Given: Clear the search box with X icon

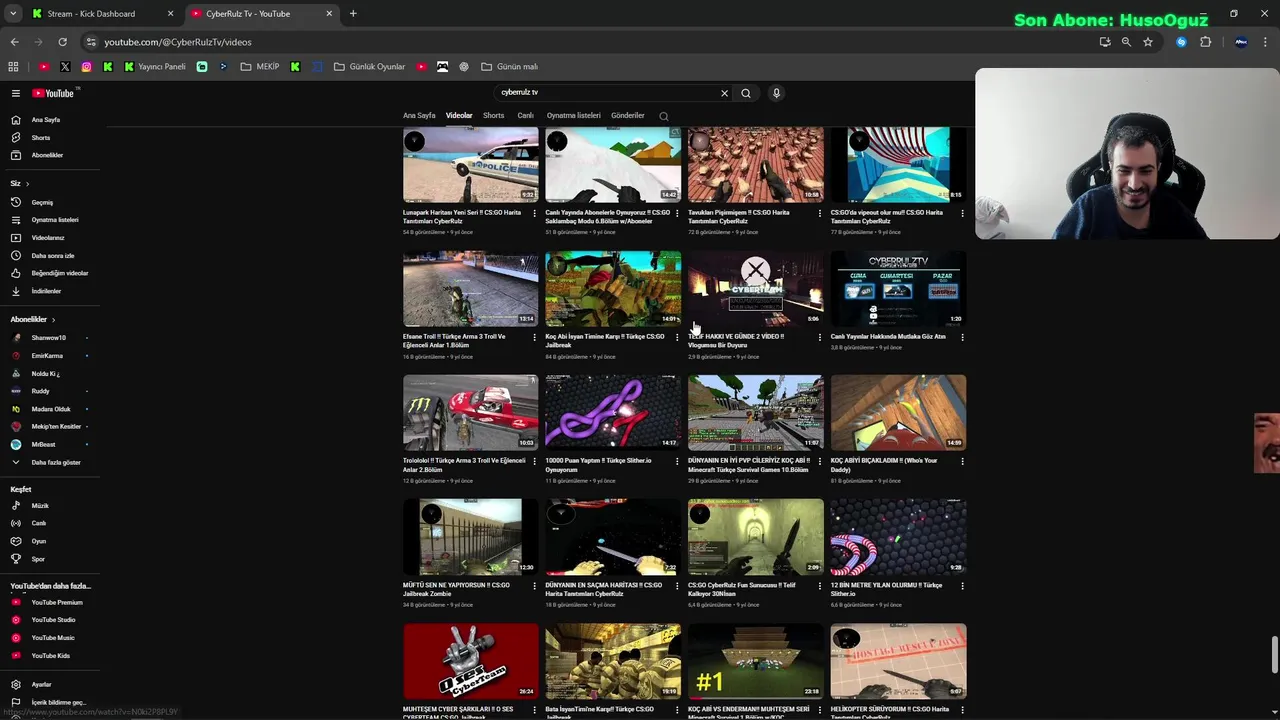Looking at the screenshot, I should pos(725,93).
